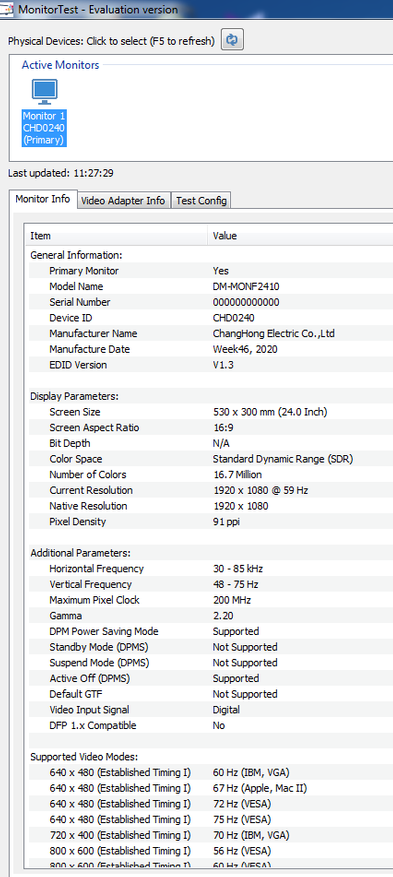This screenshot has width=393, height=877.
Task: Click the 60 Hz (IBM, VGA) value
Action: pyautogui.click(x=250, y=772)
